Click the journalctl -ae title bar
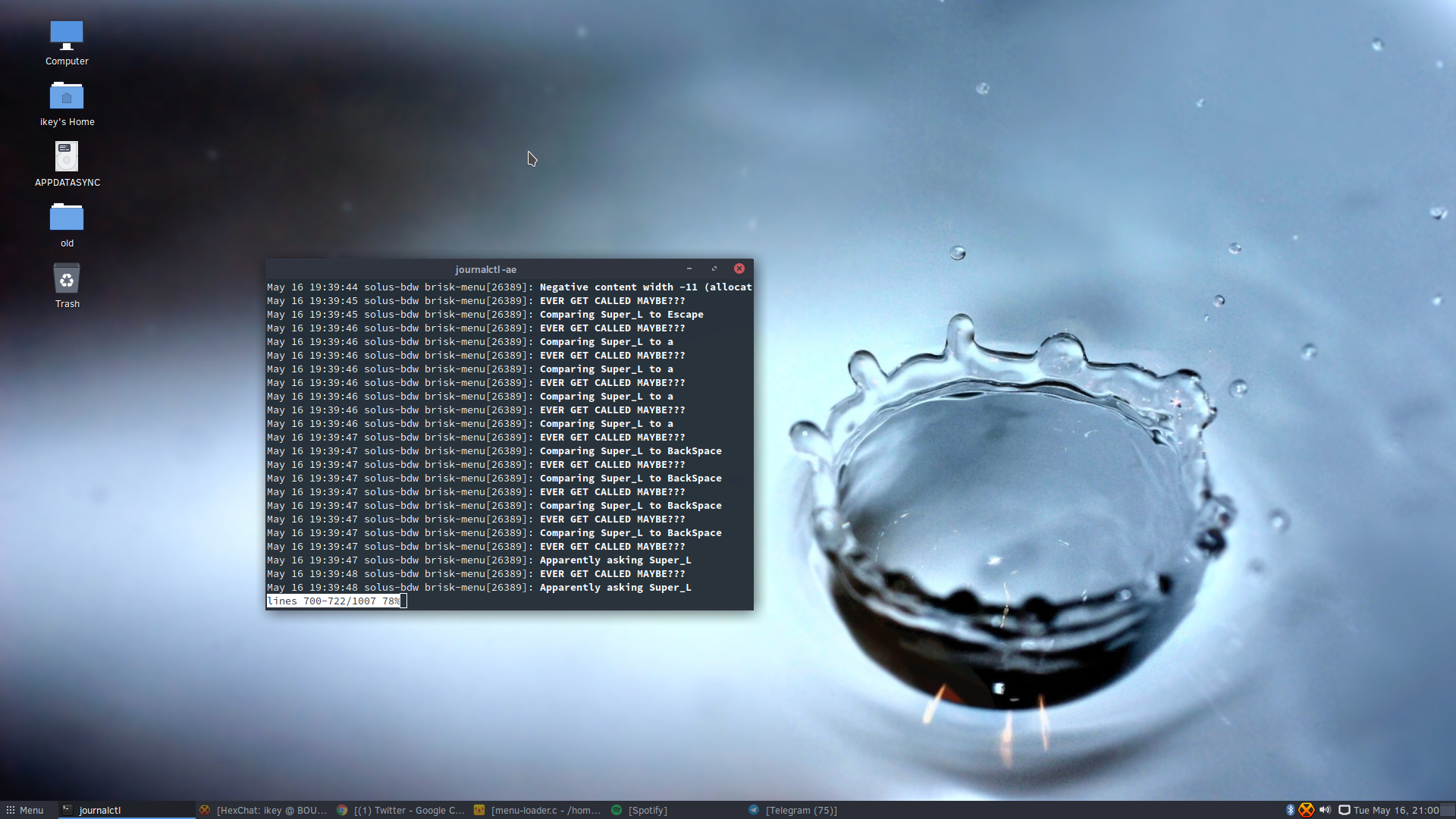1456x819 pixels. coord(485,269)
